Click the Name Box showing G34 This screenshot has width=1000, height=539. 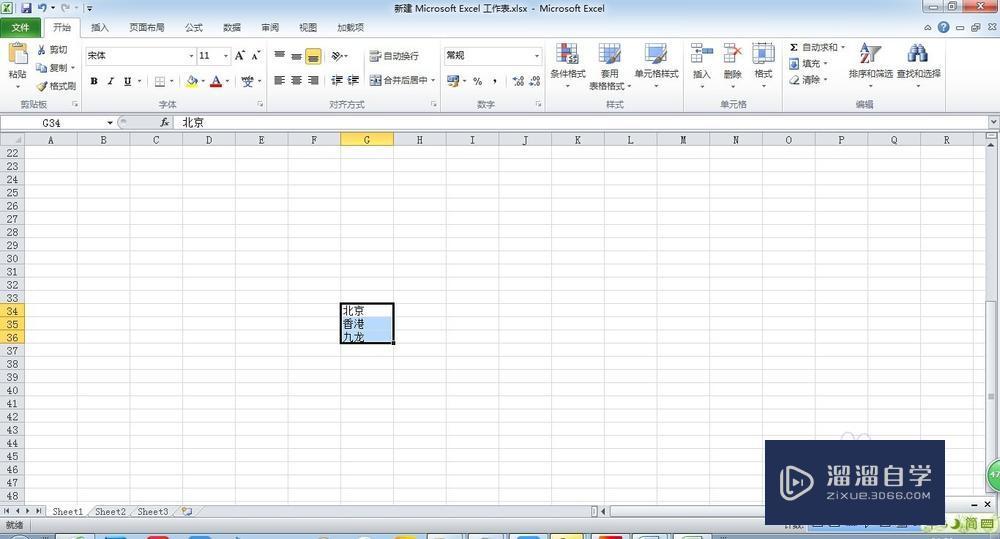(52, 122)
